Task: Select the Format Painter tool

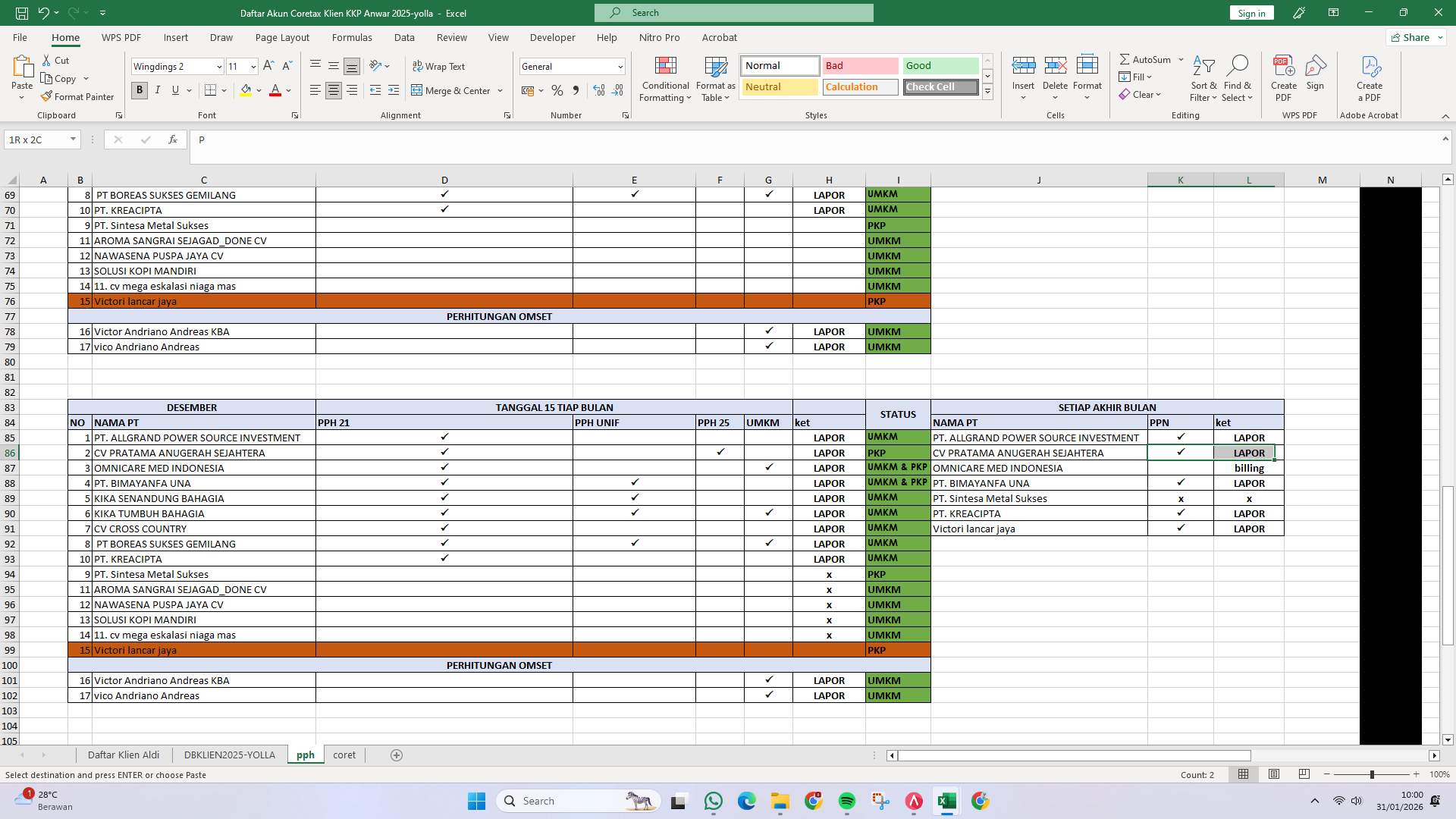Action: 78,96
